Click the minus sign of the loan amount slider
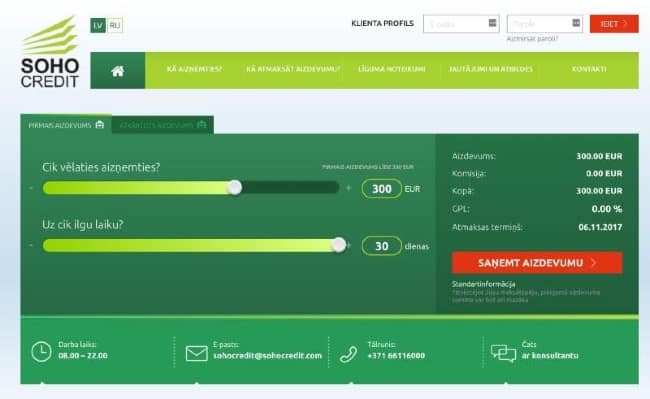Screen dimensions: 650x399 pos(31,188)
